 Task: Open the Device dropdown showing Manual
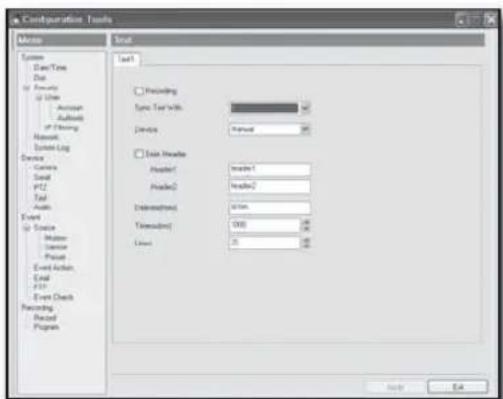pos(305,129)
